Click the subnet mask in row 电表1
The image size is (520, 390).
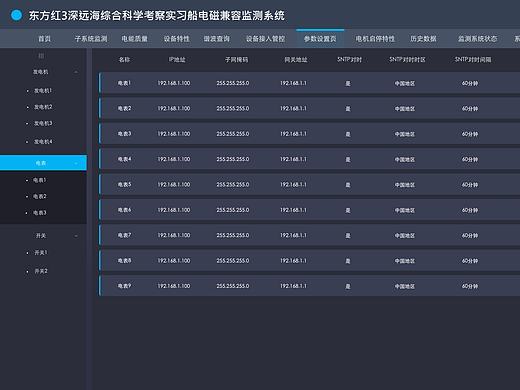233,83
